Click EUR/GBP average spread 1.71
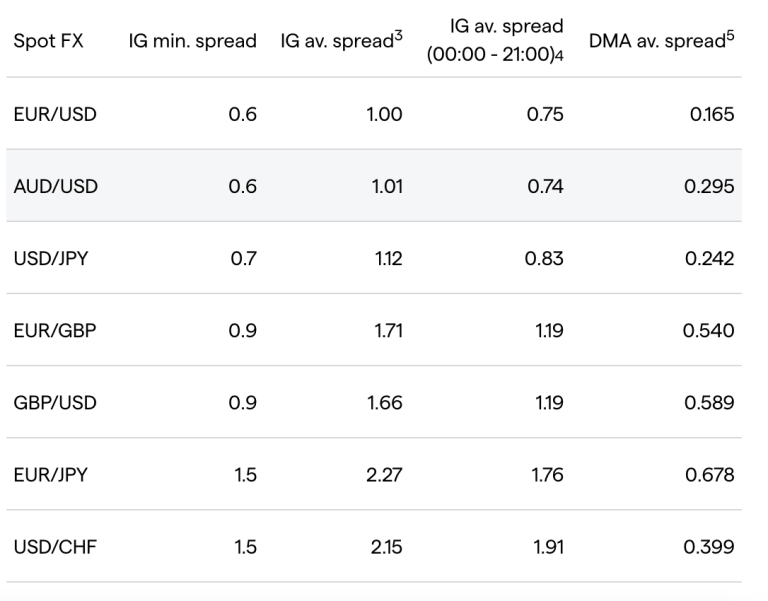The height and width of the screenshot is (601, 768). point(388,331)
